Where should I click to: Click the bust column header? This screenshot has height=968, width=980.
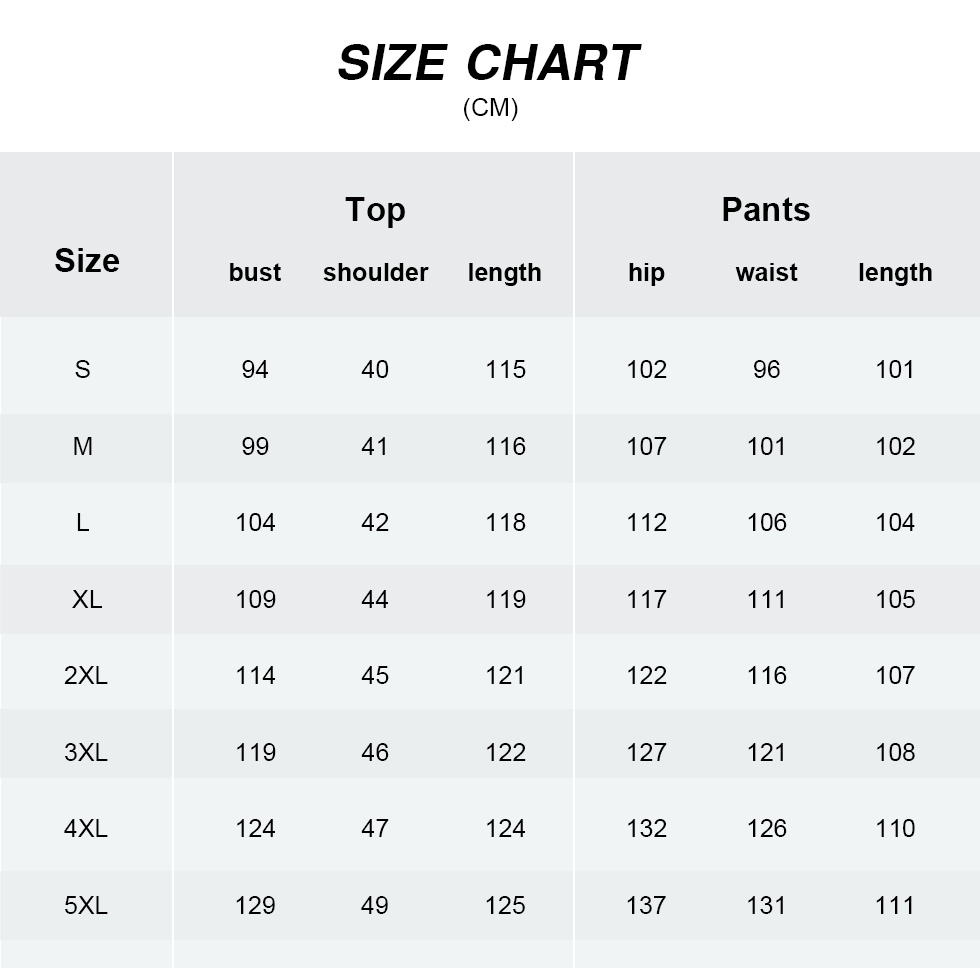[x=255, y=273]
